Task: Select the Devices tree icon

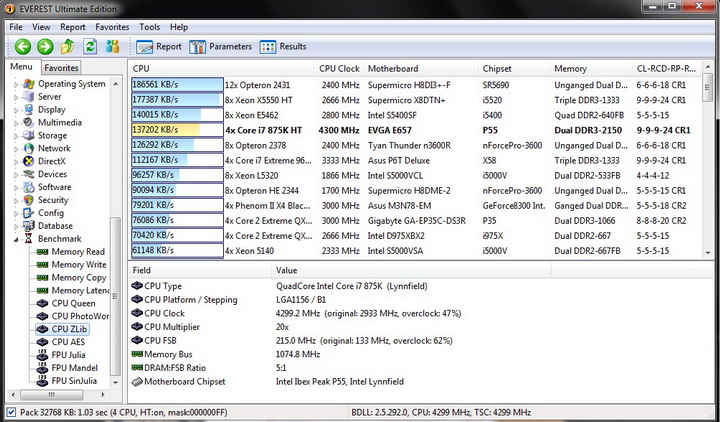Action: click(28, 174)
